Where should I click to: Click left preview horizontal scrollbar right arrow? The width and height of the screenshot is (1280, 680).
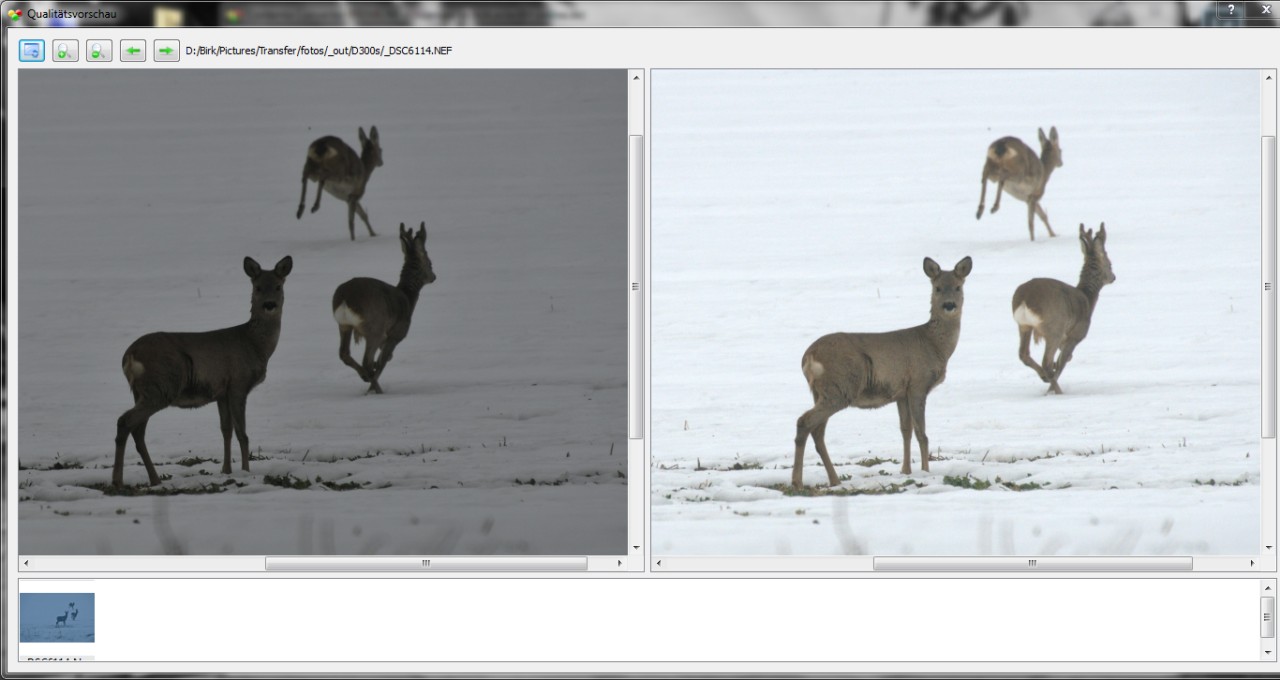[620, 564]
